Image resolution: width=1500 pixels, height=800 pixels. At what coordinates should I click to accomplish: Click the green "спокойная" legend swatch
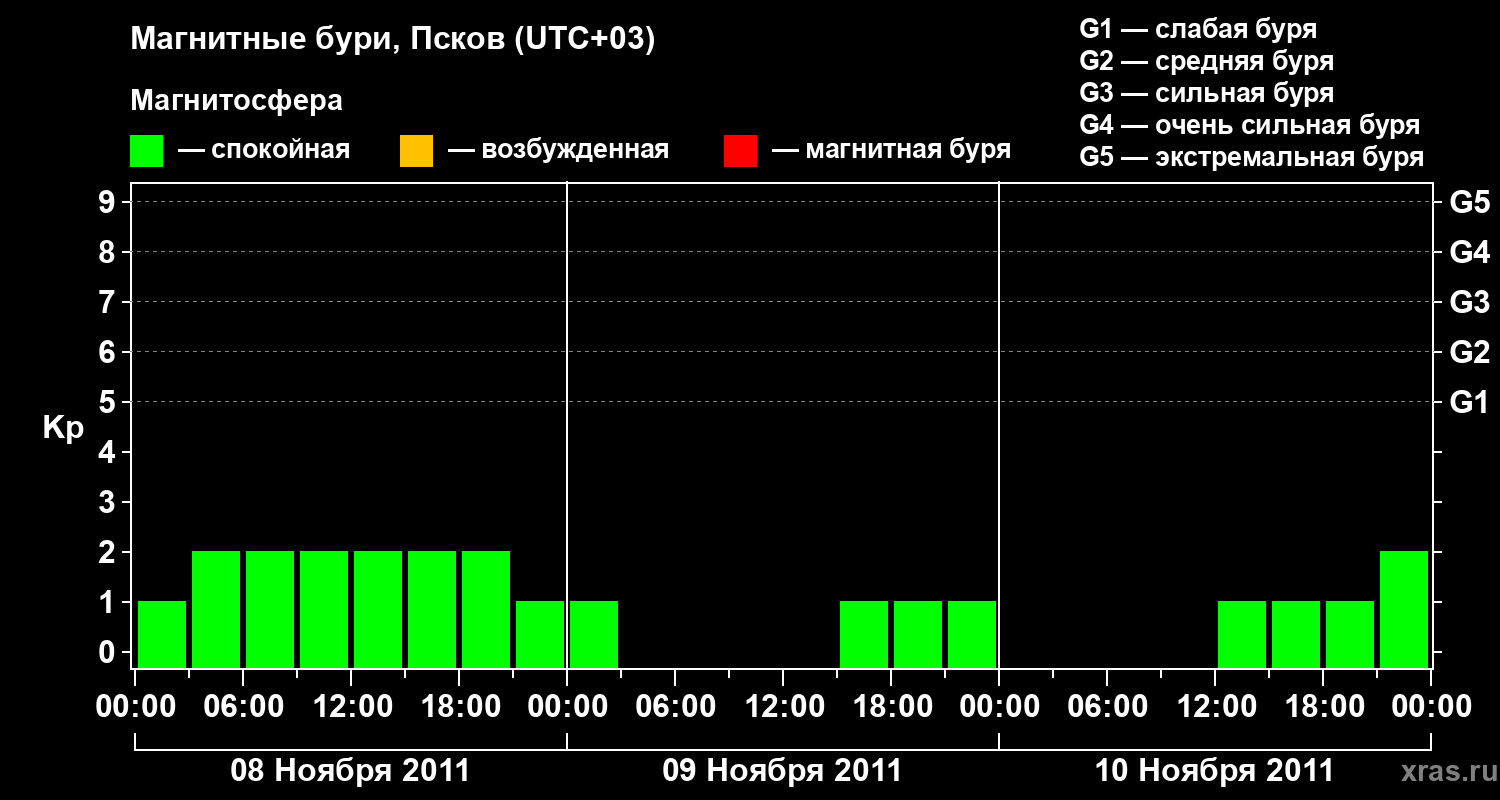(x=147, y=151)
